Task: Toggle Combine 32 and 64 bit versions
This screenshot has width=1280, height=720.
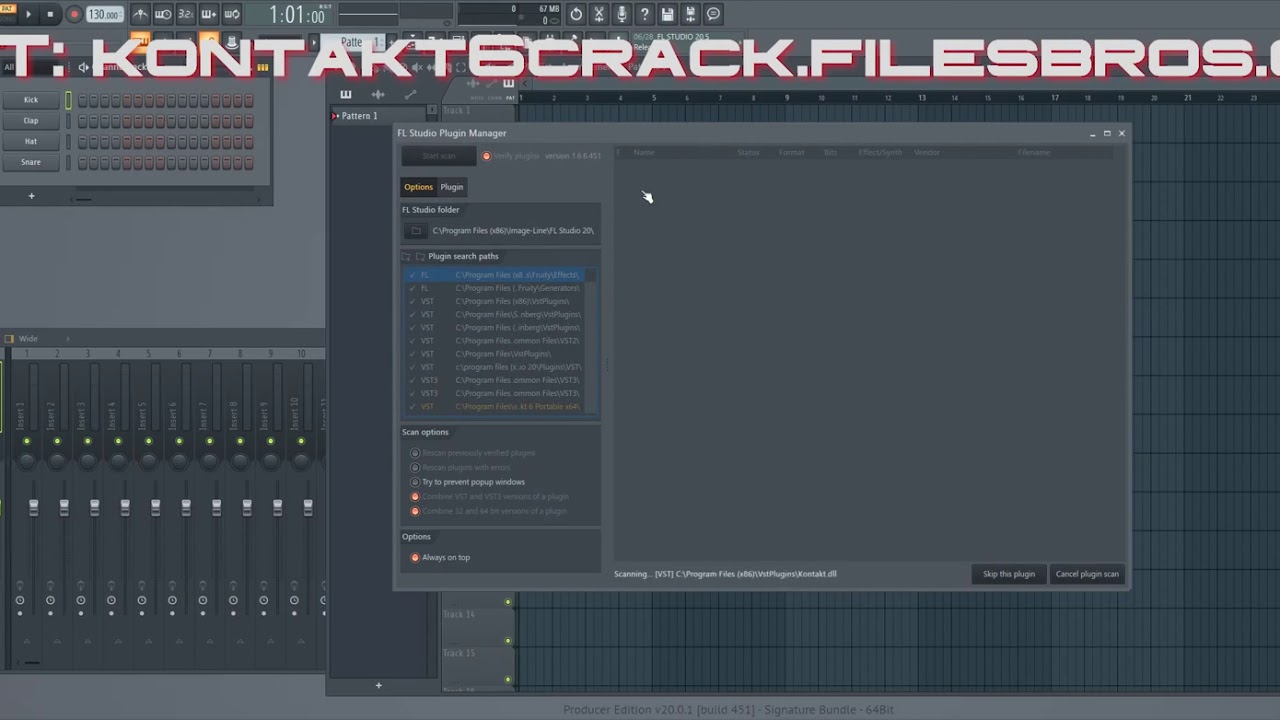Action: (x=415, y=511)
